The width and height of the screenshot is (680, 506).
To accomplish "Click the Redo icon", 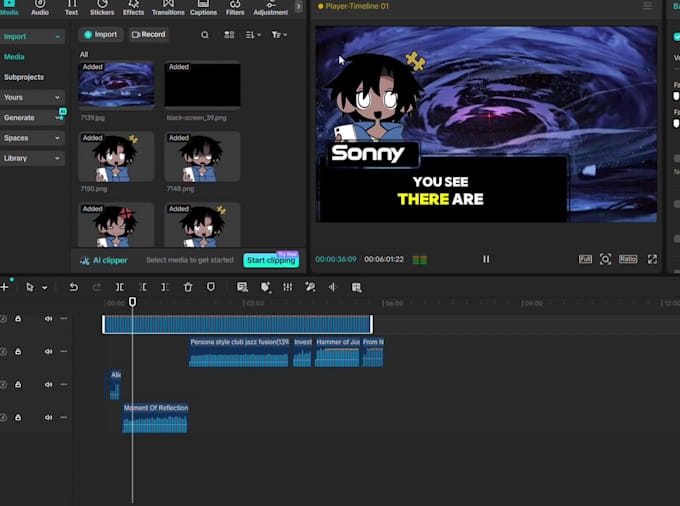I will pyautogui.click(x=97, y=287).
